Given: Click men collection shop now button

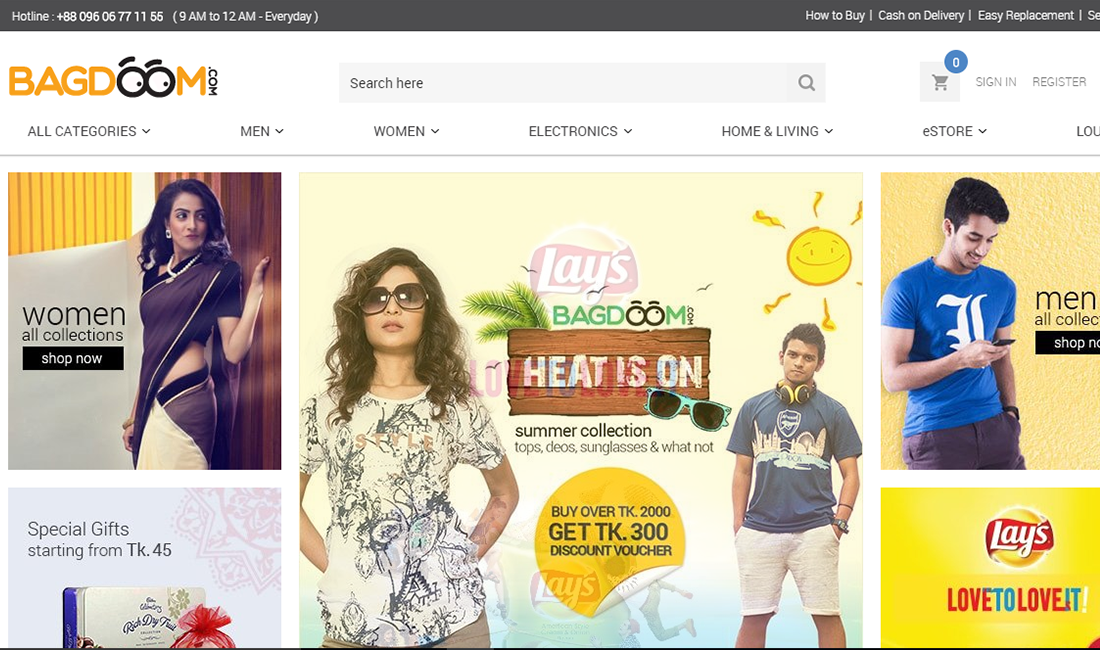Looking at the screenshot, I should tap(1067, 342).
